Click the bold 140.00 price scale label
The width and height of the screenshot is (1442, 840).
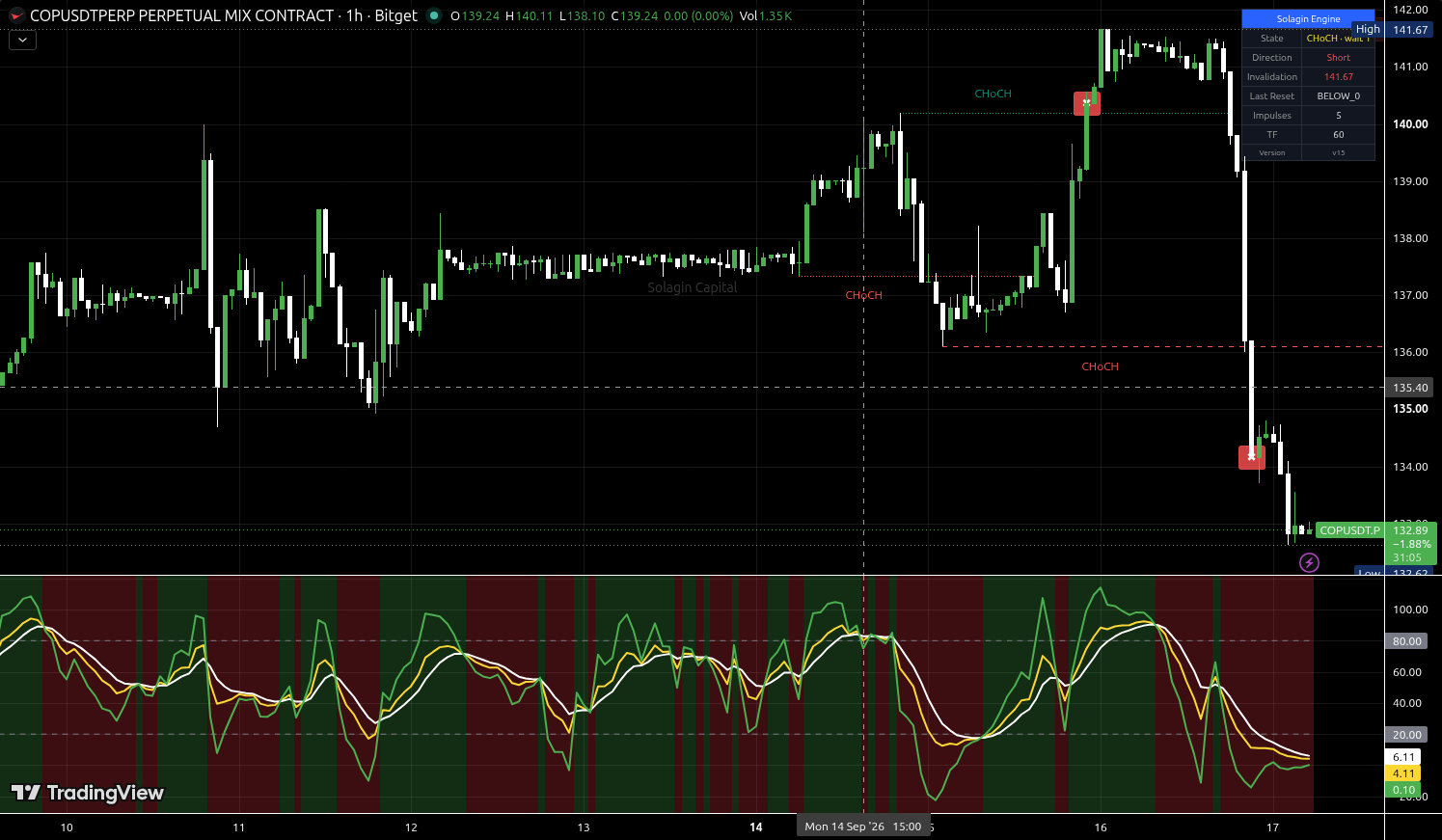tap(1410, 124)
